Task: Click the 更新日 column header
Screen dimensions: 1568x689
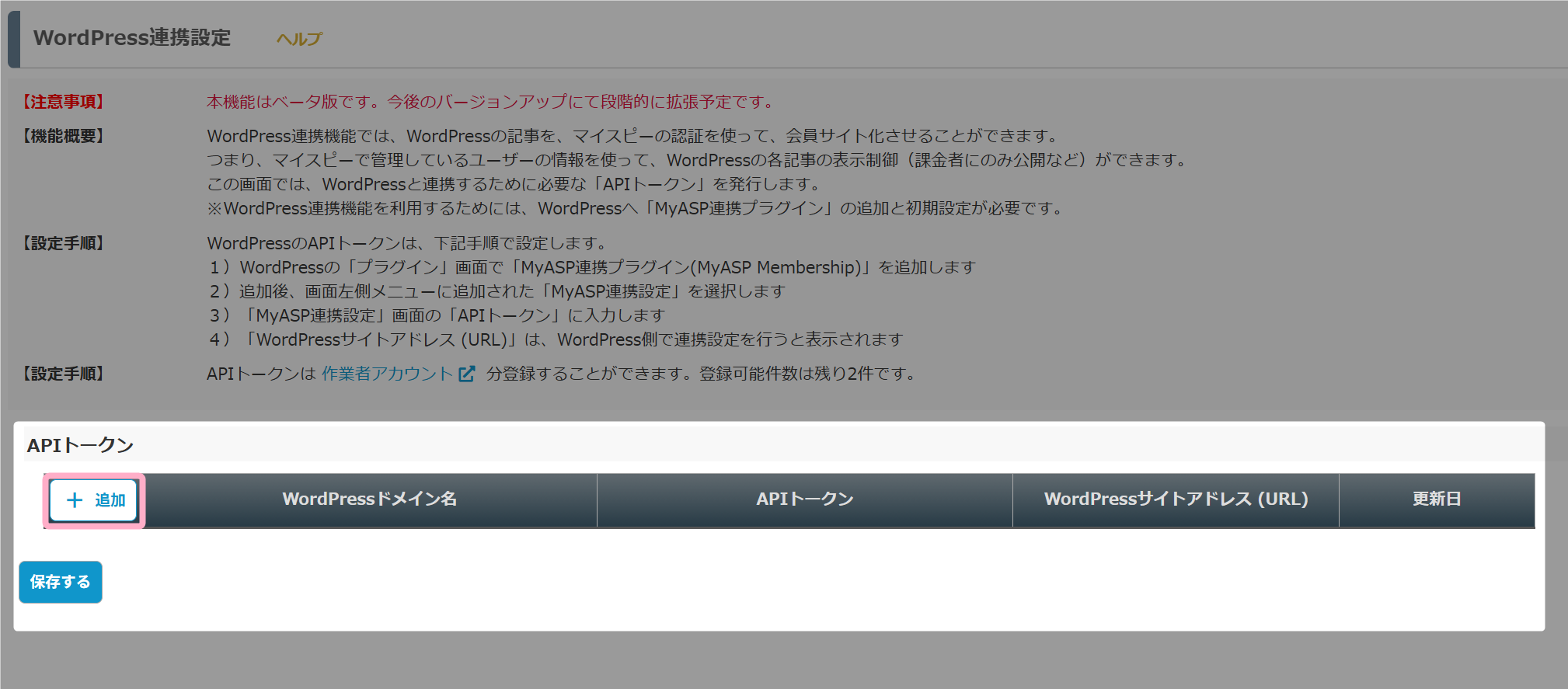Action: [x=1437, y=499]
